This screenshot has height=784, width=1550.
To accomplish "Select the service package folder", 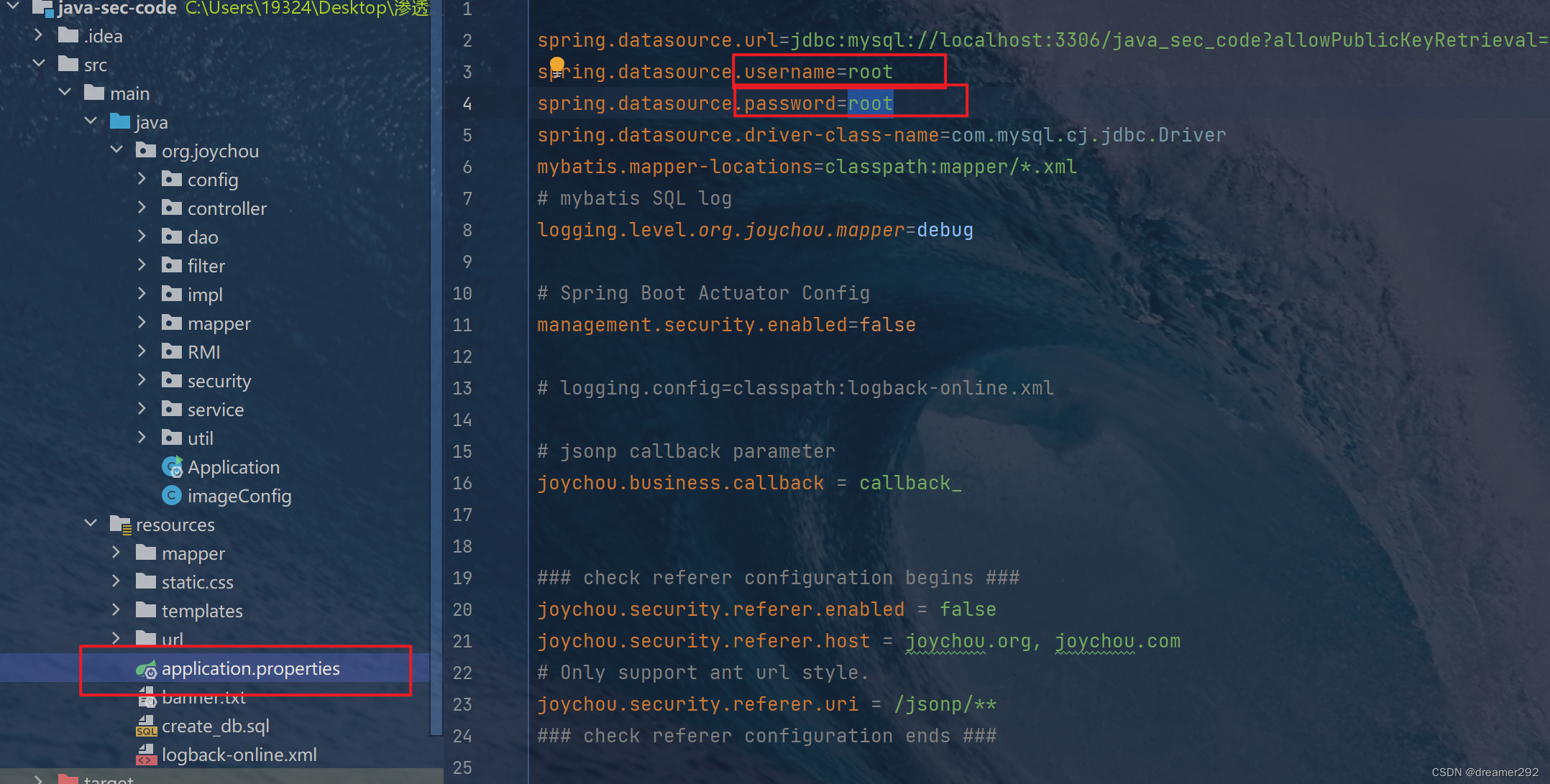I will pyautogui.click(x=215, y=410).
